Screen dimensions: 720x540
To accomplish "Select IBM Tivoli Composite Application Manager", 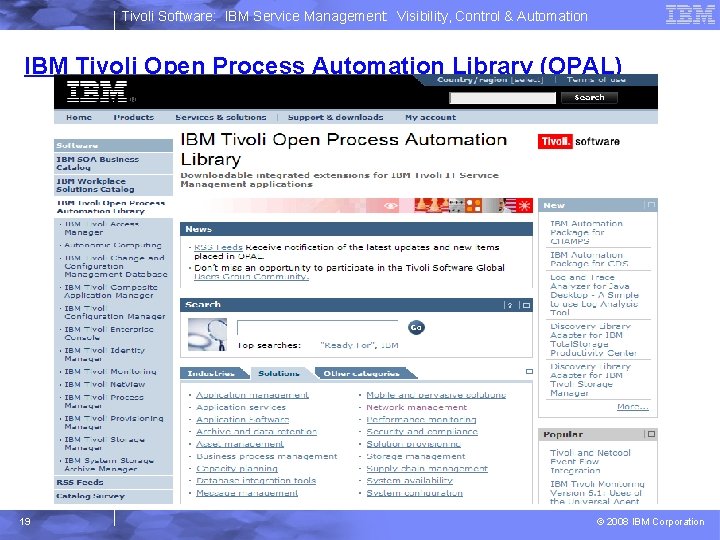I will (x=111, y=291).
